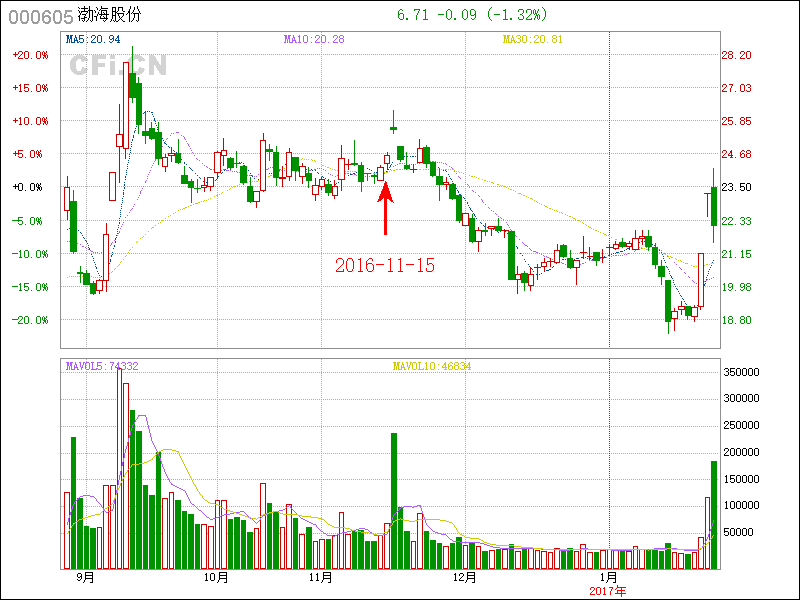Select the 9月 label on time axis
800x600 pixels.
pyautogui.click(x=85, y=578)
